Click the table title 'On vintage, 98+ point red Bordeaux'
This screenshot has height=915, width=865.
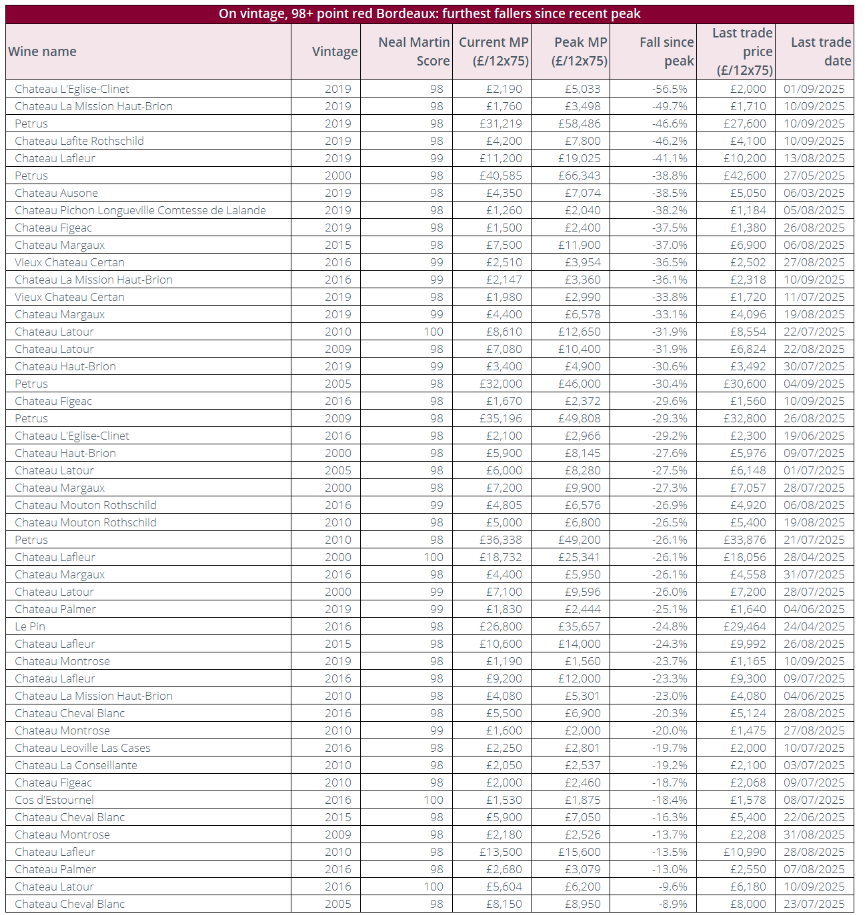tap(429, 13)
